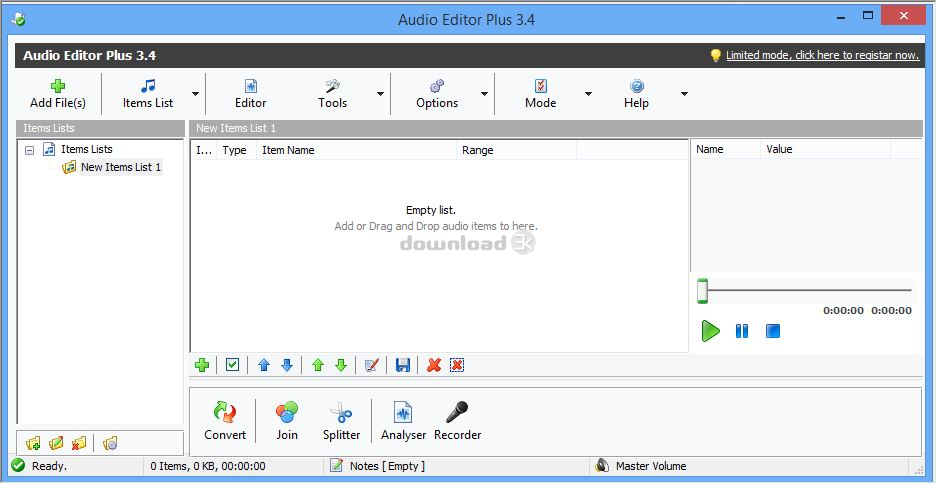Click the rename items list folder icon

[56, 443]
